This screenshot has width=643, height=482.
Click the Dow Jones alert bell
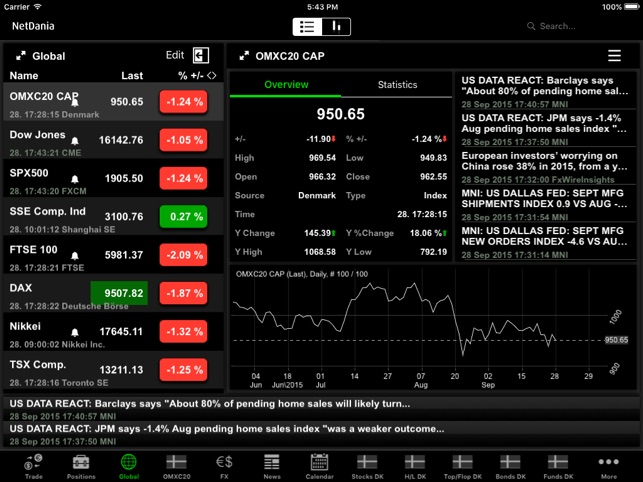click(x=75, y=141)
